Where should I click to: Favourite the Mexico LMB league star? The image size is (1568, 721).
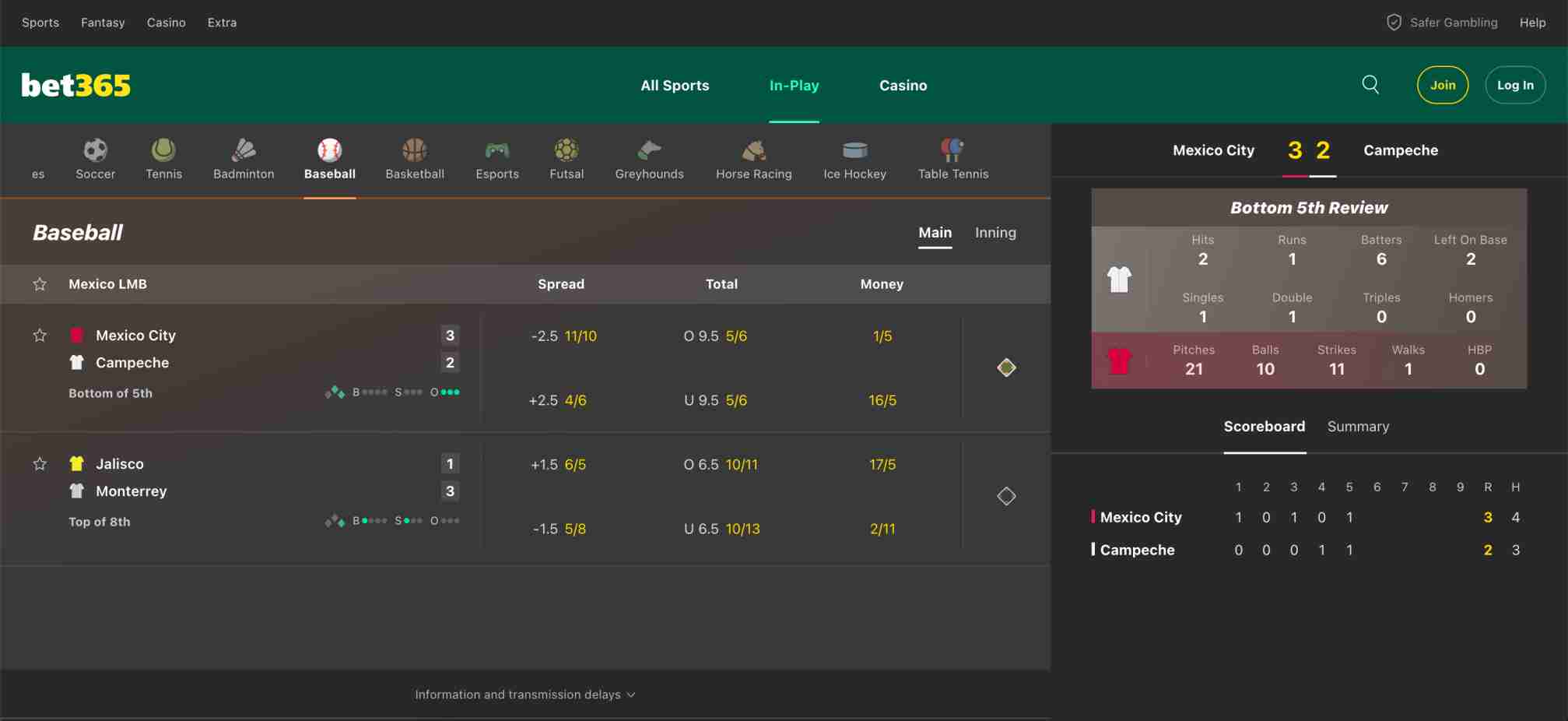(x=40, y=284)
